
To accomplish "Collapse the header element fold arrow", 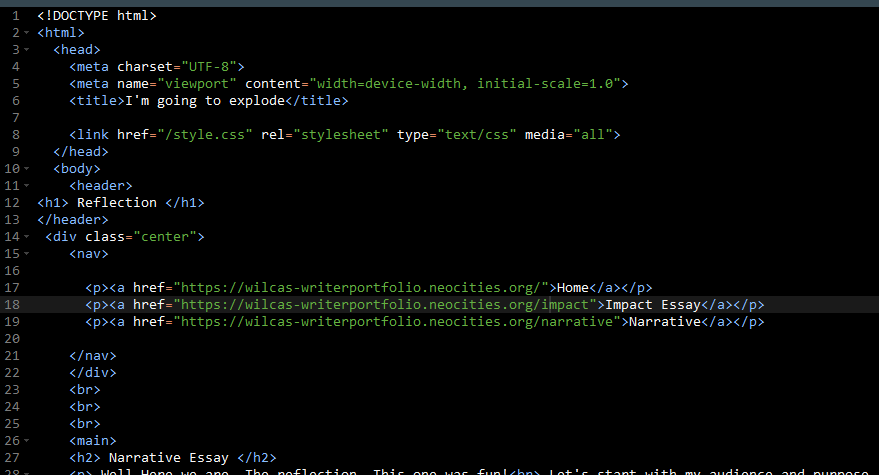I will click(26, 186).
